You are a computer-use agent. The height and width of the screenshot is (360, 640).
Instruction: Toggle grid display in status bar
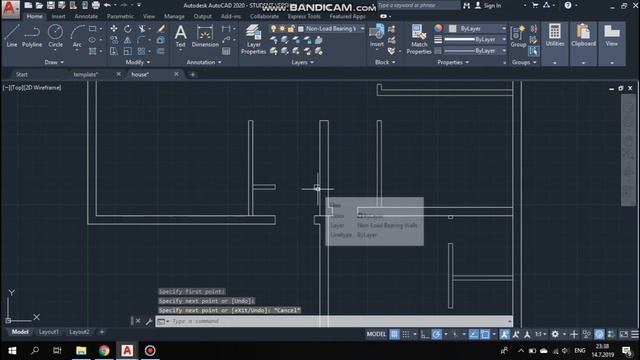point(394,334)
